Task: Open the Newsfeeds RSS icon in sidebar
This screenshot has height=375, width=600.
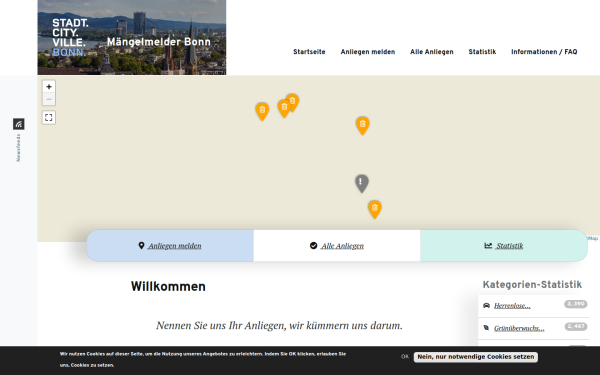Action: pos(19,124)
